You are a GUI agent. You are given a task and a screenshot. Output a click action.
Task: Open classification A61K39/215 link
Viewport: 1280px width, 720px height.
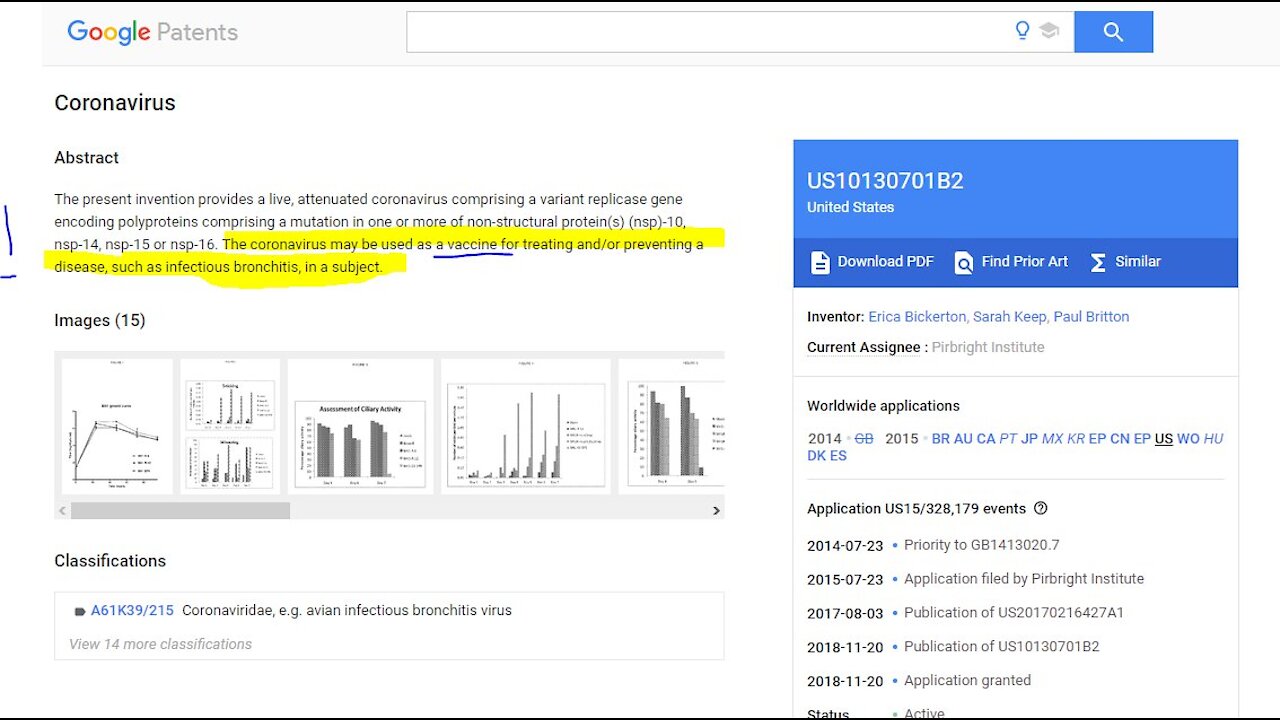[132, 611]
